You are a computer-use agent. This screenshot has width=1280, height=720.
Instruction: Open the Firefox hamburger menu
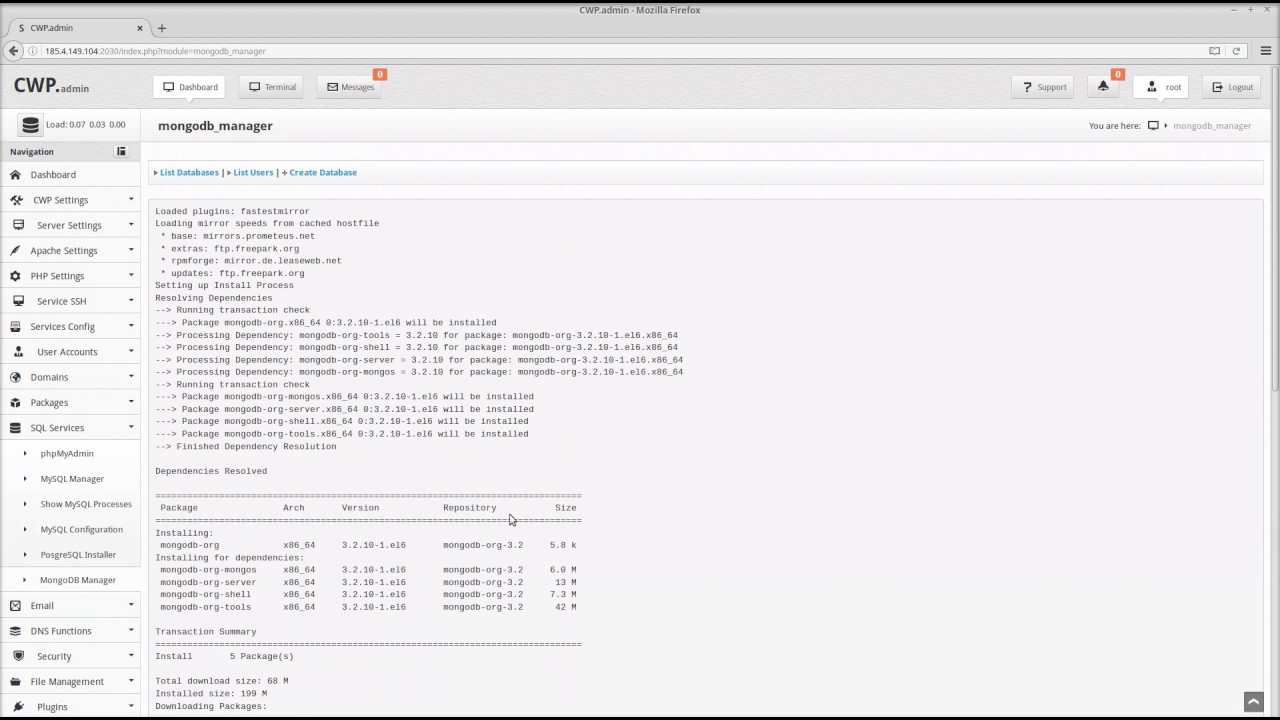[1265, 51]
